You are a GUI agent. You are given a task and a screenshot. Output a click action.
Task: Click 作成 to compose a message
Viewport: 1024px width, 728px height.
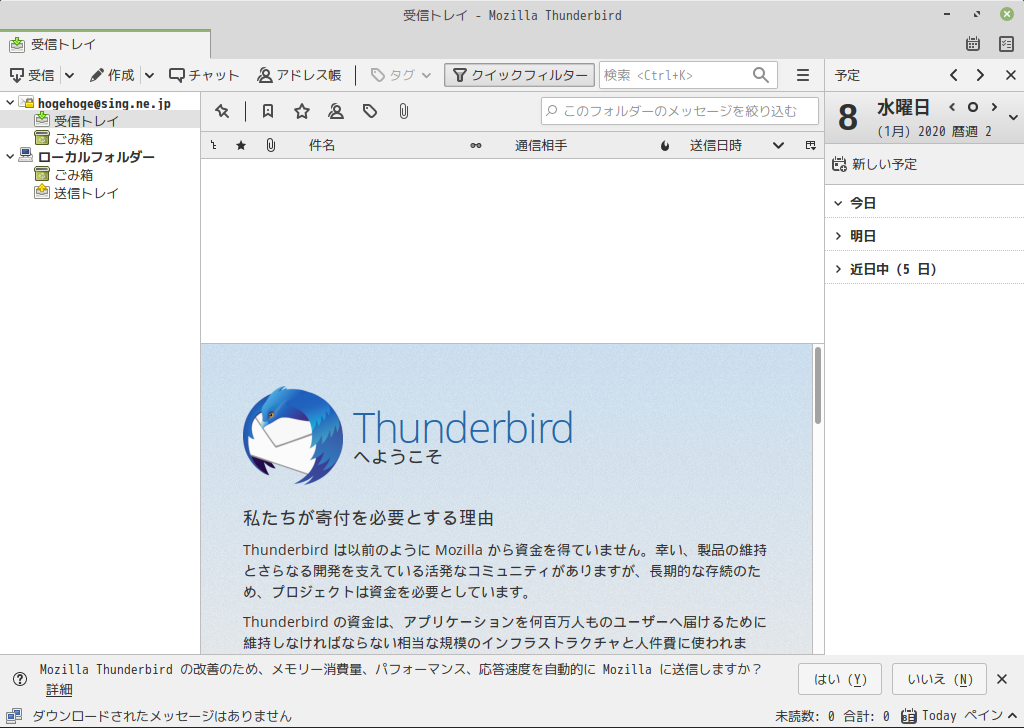pyautogui.click(x=112, y=75)
